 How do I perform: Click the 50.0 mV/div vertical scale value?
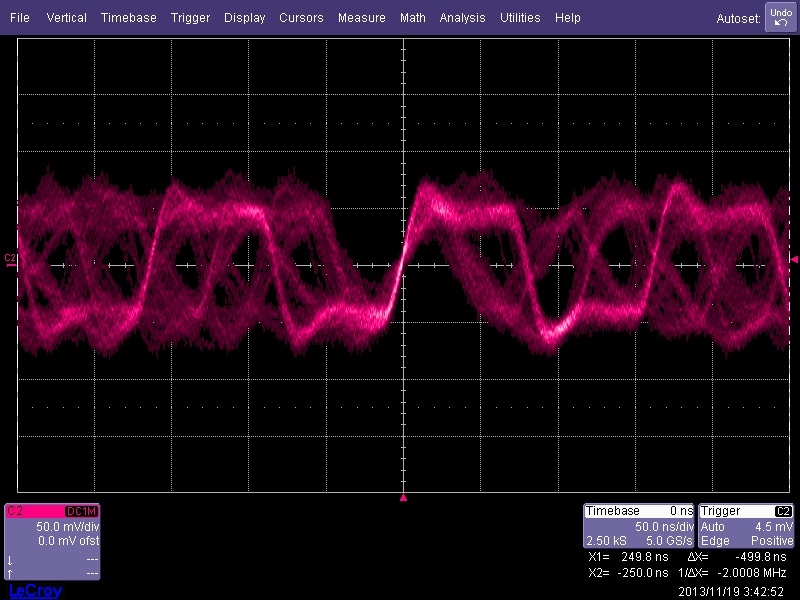[67, 526]
